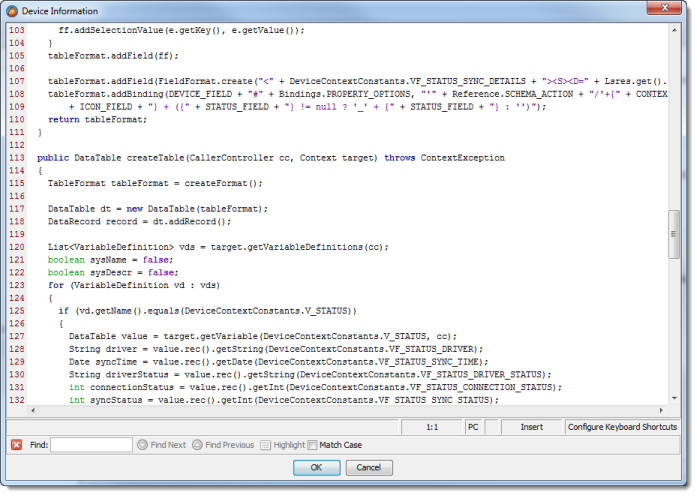Click the Find Previous arrow icon
Viewport: 697px width, 496px height.
(198, 445)
